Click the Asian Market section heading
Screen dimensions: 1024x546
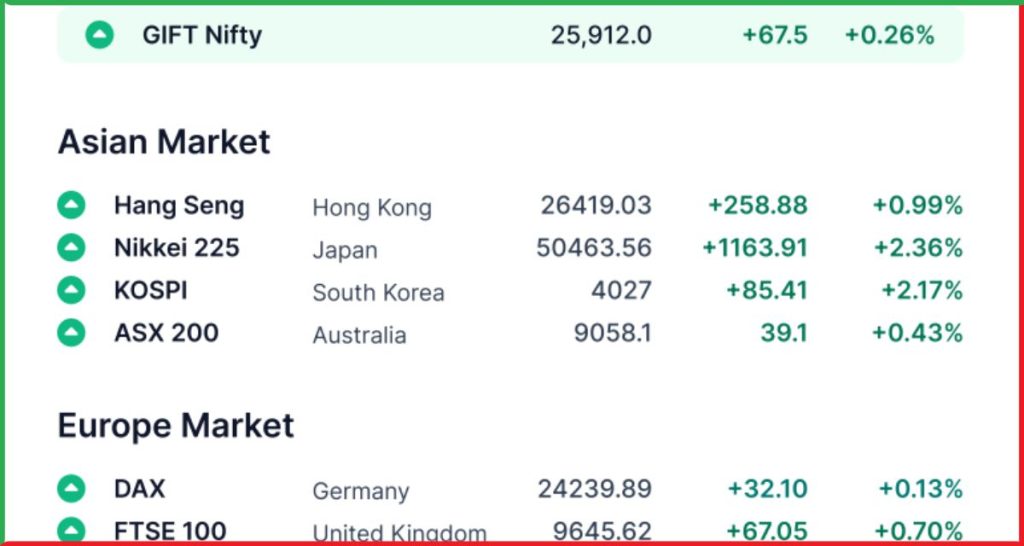(164, 142)
